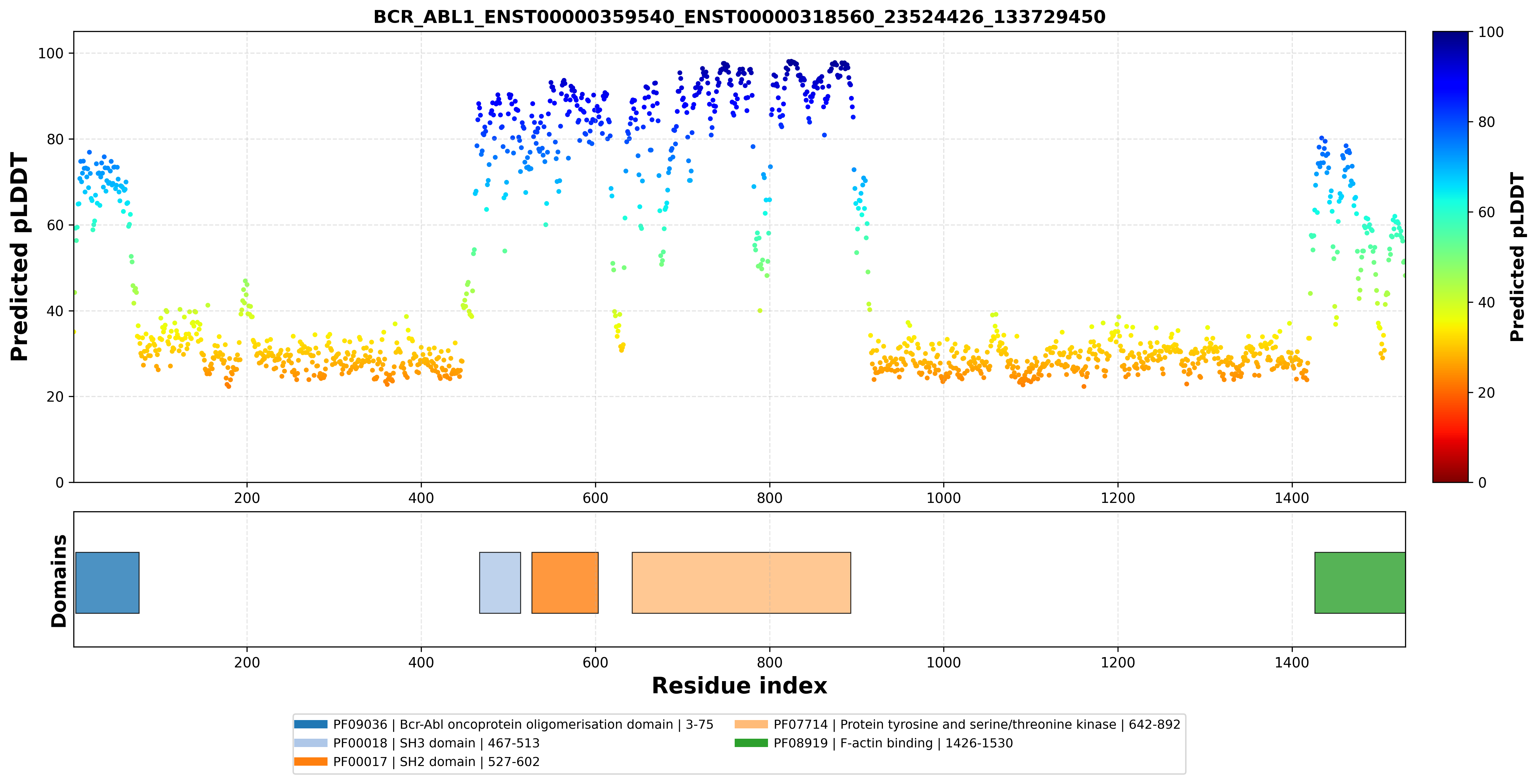
Task: Click the vertical Predicted pLDDT y-axis label
Action: click(x=19, y=257)
